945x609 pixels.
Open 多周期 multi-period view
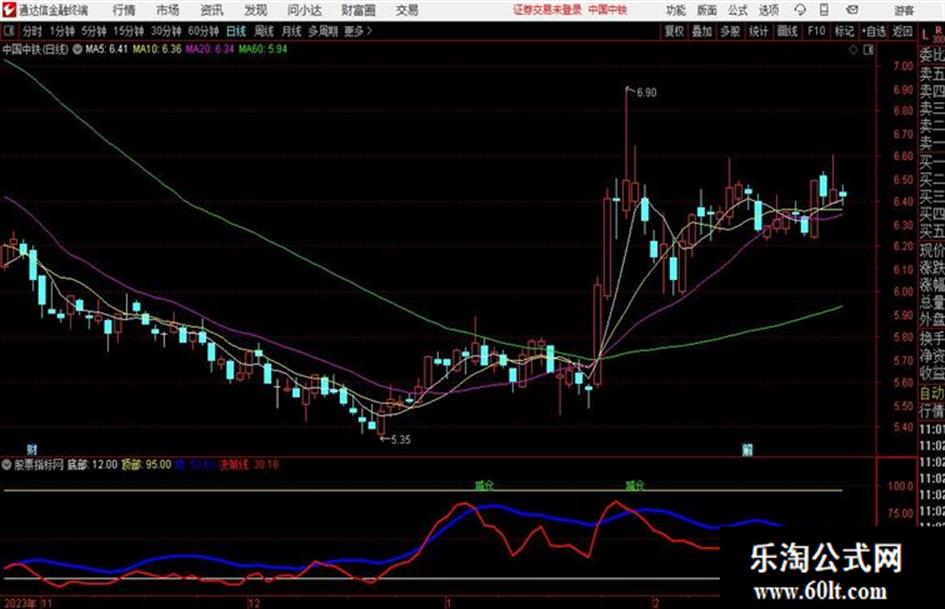click(323, 31)
